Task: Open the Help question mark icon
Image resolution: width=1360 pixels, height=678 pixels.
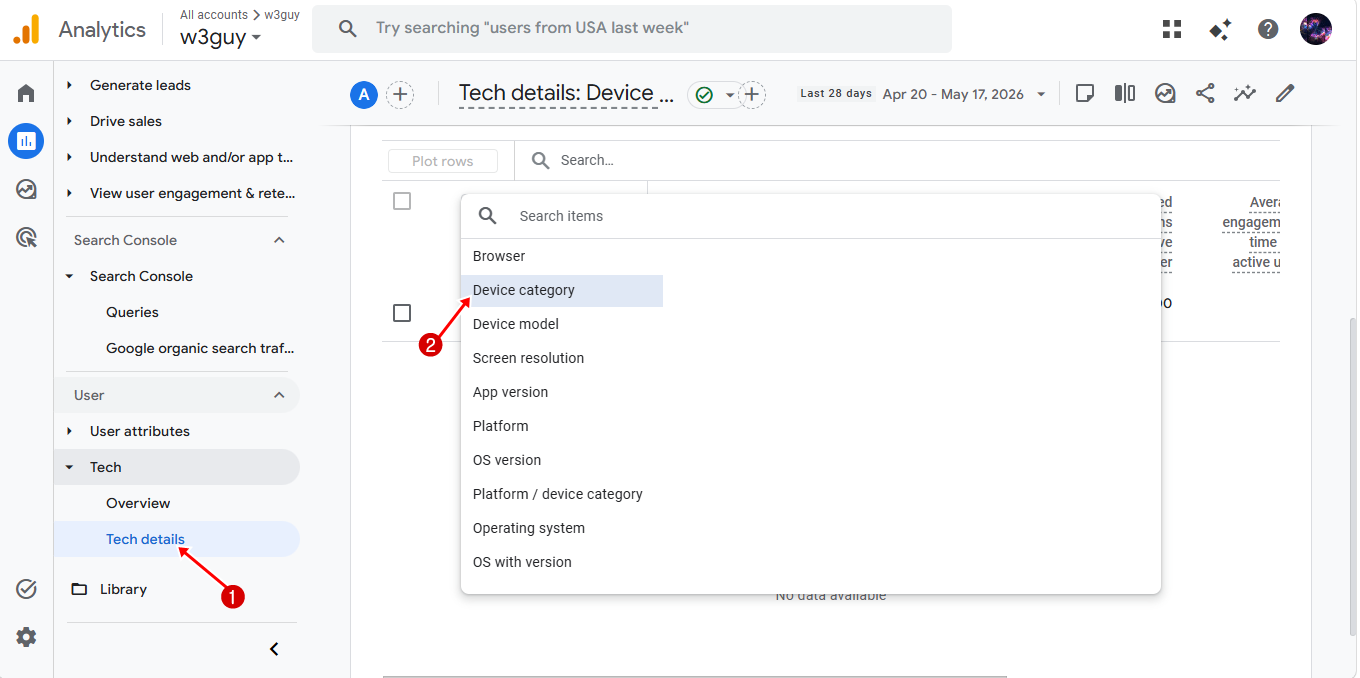Action: (x=1268, y=29)
